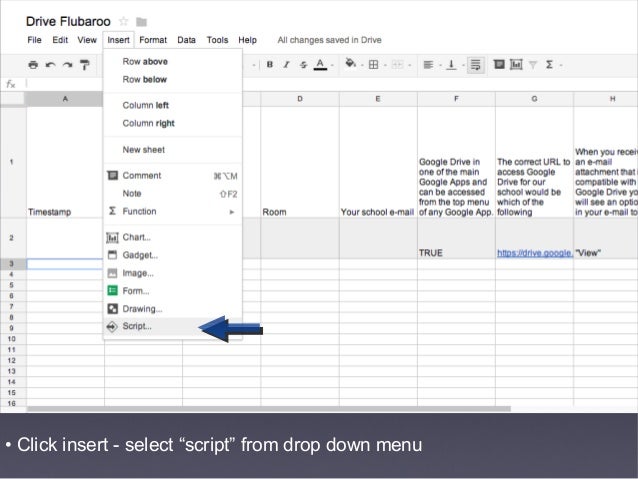The height and width of the screenshot is (479, 638).
Task: Select row 3 header
Action: 11,264
